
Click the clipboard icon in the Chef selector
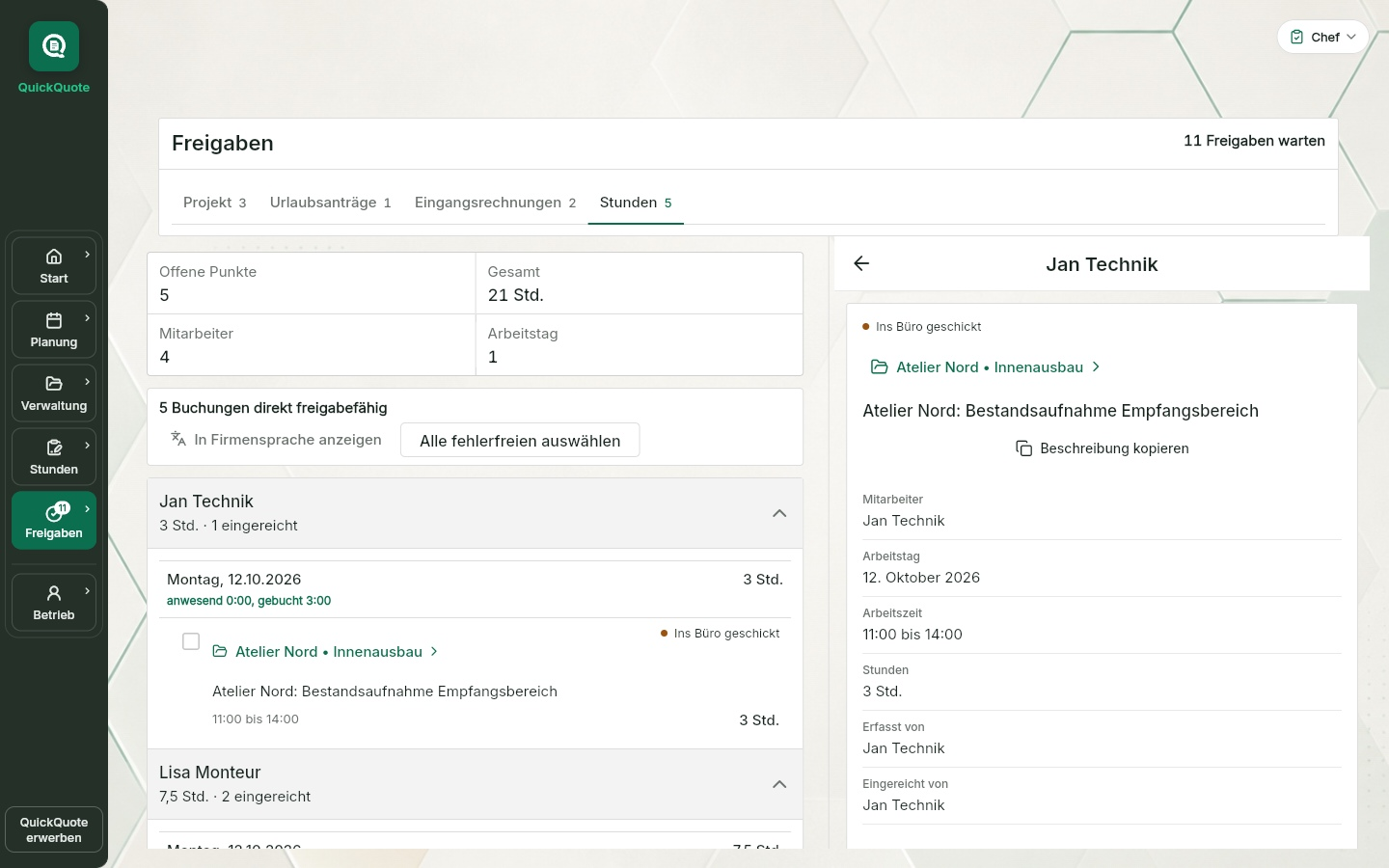point(1297,37)
